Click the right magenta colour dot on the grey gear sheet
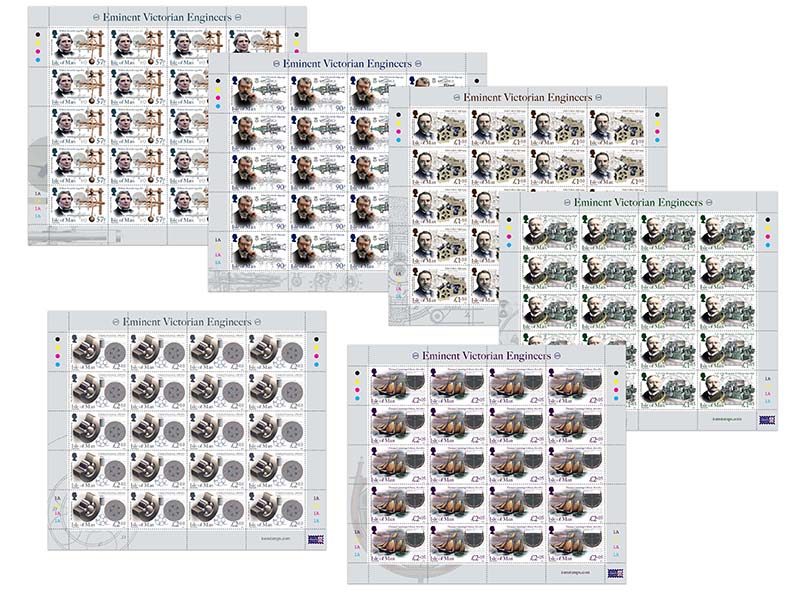The height and width of the screenshot is (600, 800). pos(316,356)
